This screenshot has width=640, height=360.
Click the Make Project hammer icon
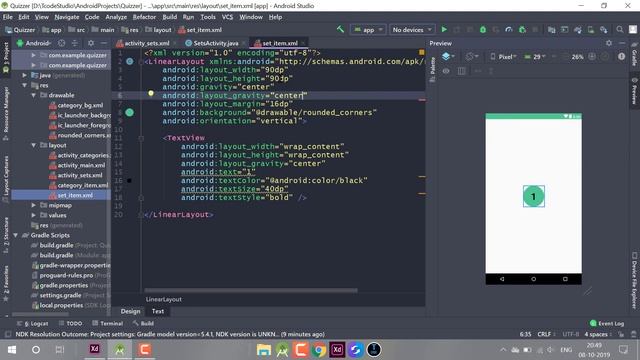[340, 29]
